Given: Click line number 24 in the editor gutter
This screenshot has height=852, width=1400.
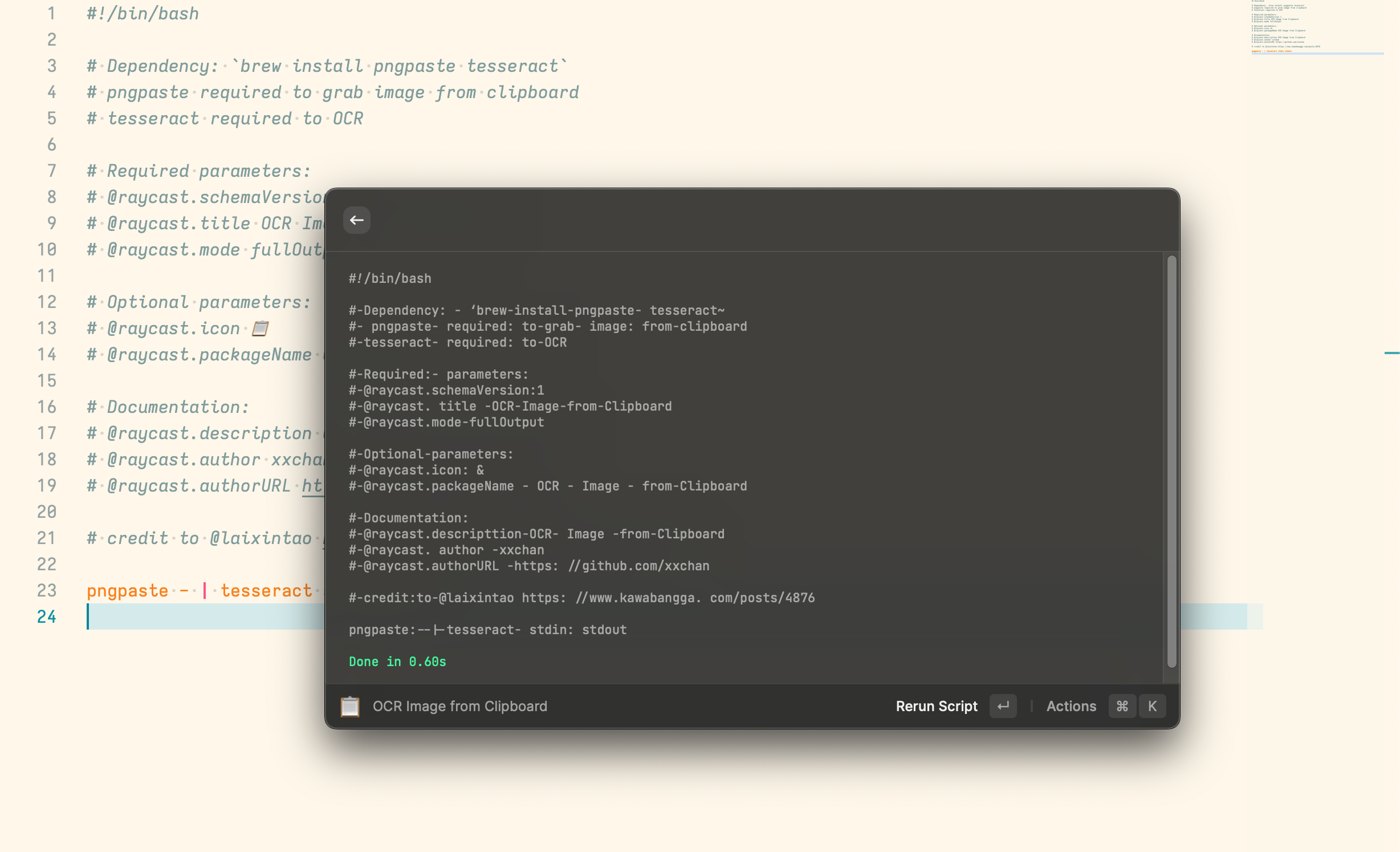Looking at the screenshot, I should tap(47, 616).
